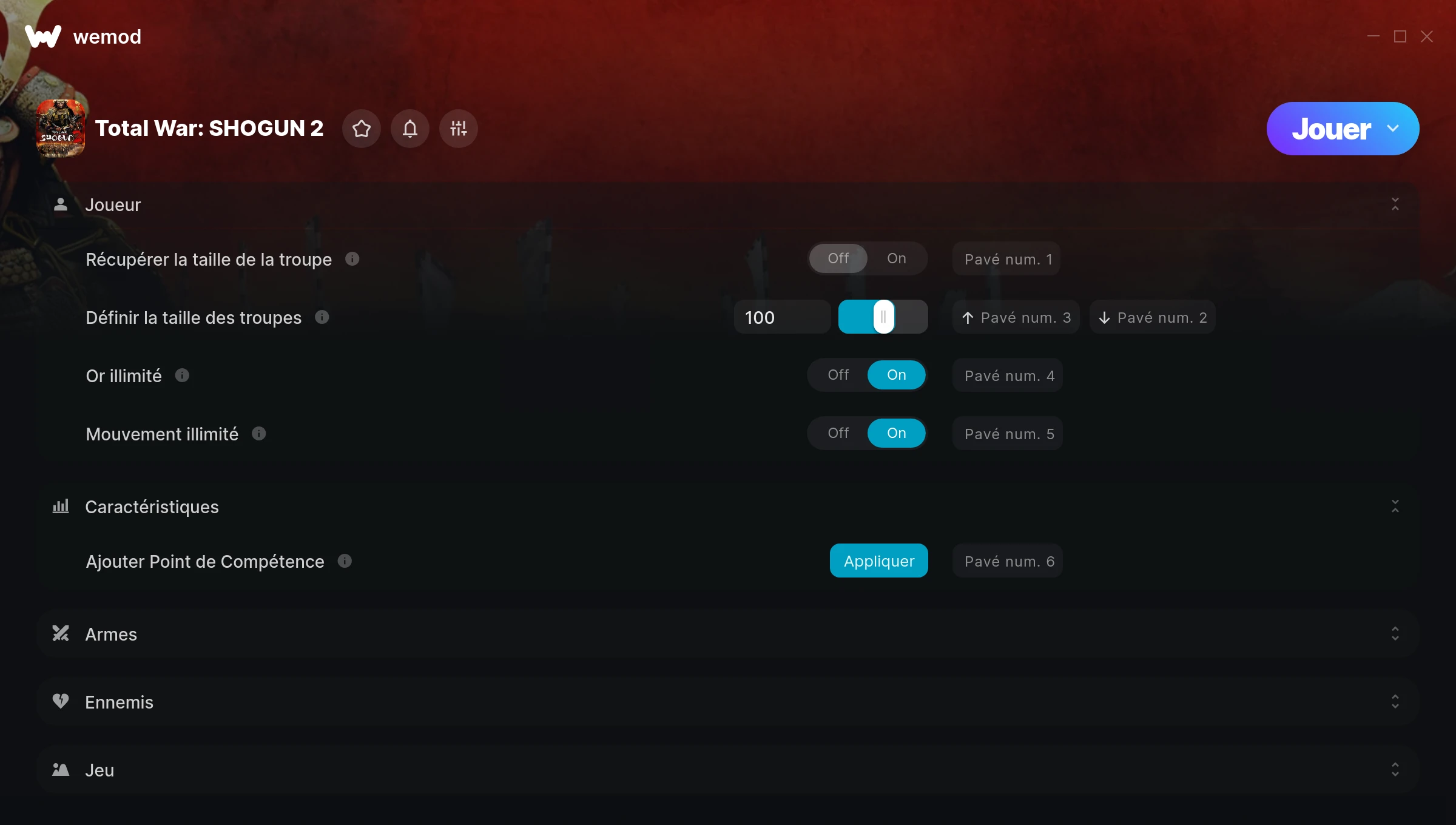Expand the Ennemis section
Image resolution: width=1456 pixels, height=825 pixels.
click(728, 702)
